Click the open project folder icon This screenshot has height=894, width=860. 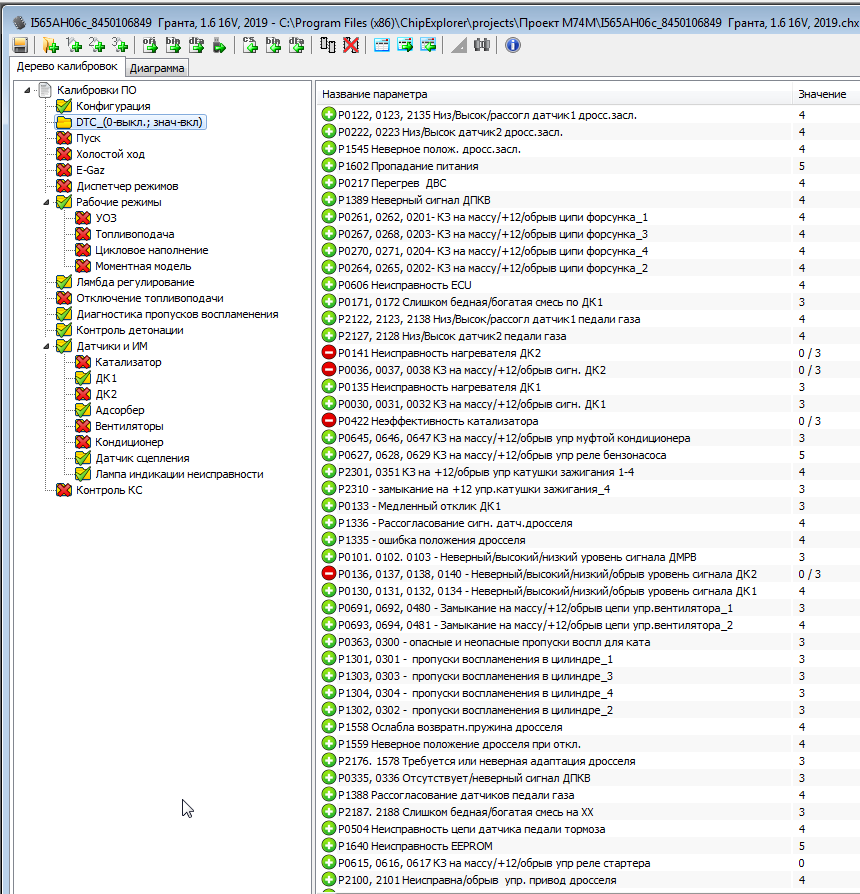50,45
